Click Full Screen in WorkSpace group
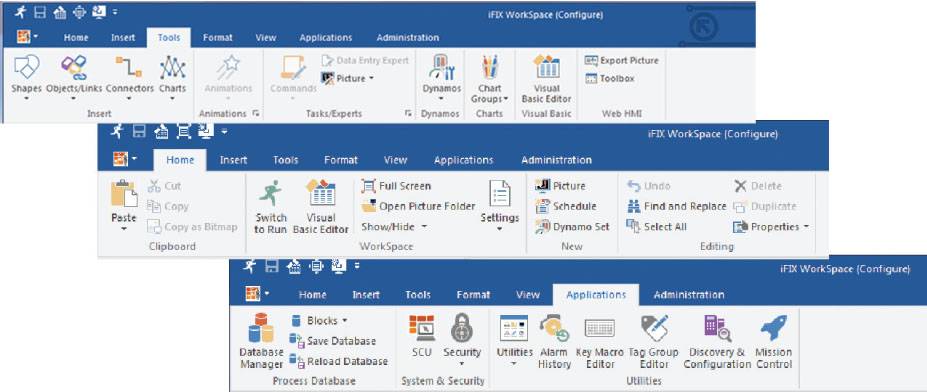Image resolution: width=927 pixels, height=392 pixels. (396, 186)
